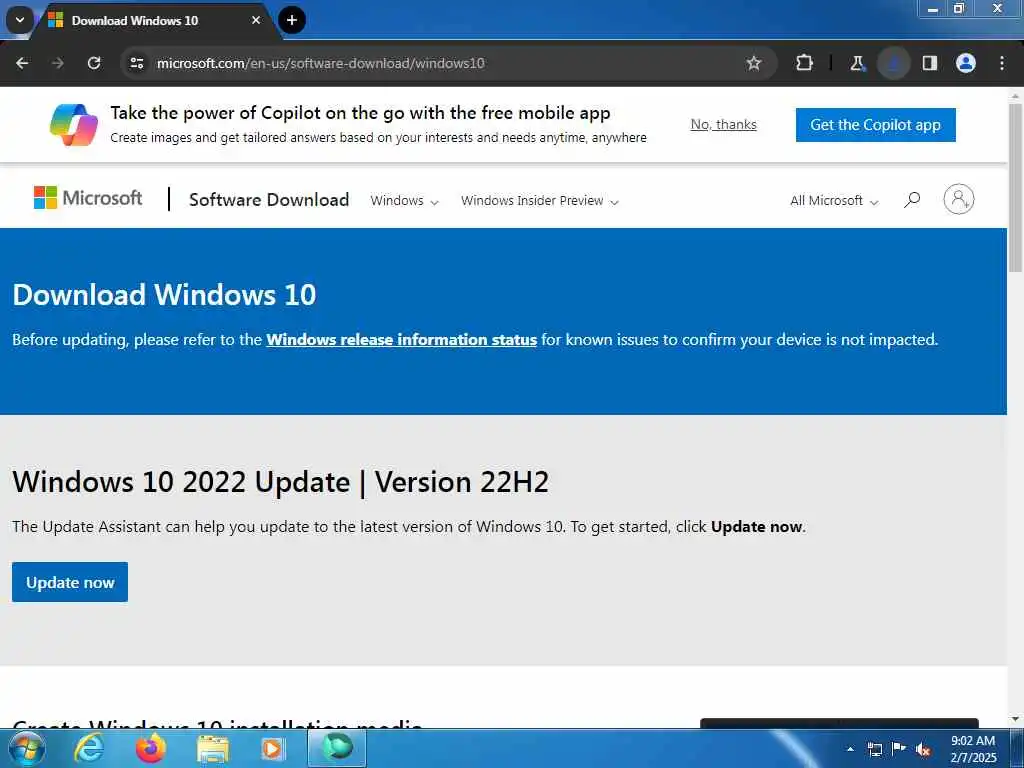1024x768 pixels.
Task: Show hidden tray icons arrow
Action: pos(850,749)
